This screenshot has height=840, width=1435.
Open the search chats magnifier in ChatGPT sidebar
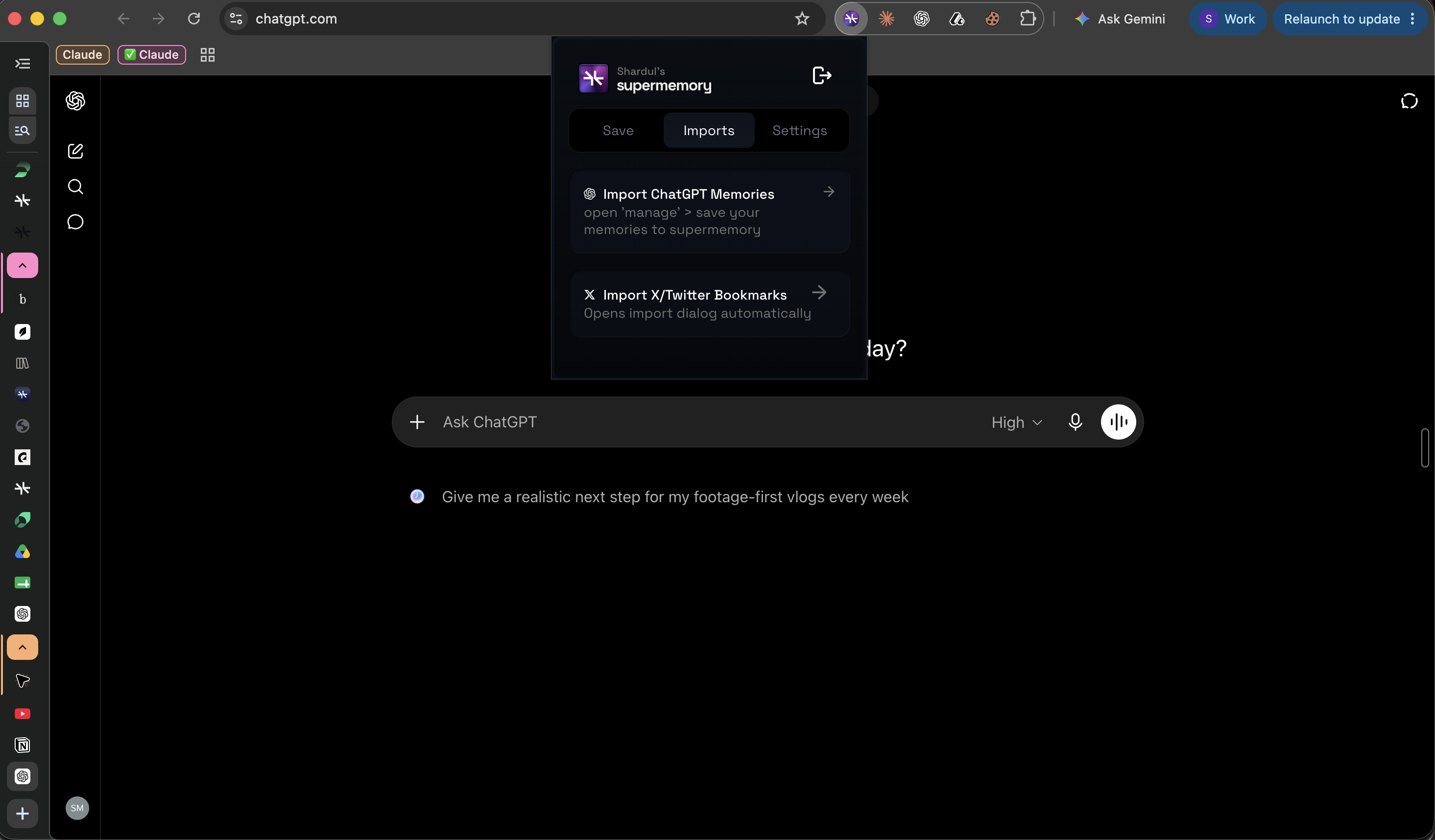75,187
